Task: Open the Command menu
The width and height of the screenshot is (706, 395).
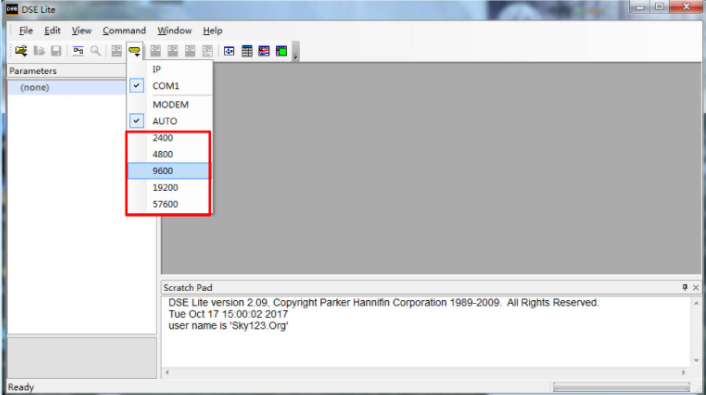Action: pos(124,31)
